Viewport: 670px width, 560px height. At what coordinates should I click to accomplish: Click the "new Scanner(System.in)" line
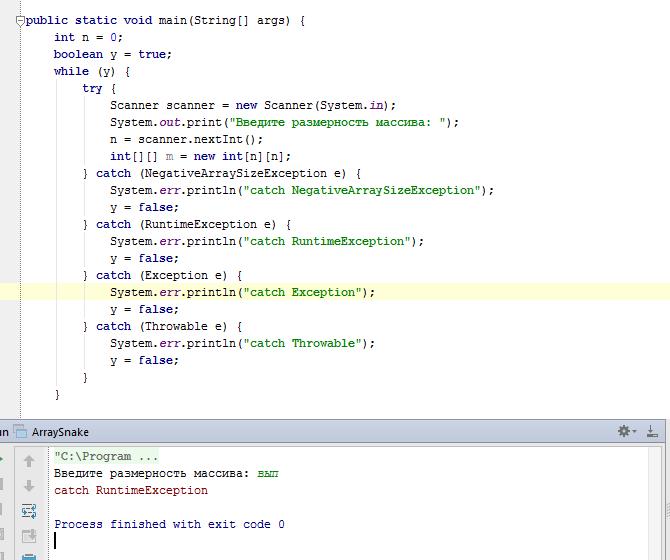pyautogui.click(x=253, y=106)
